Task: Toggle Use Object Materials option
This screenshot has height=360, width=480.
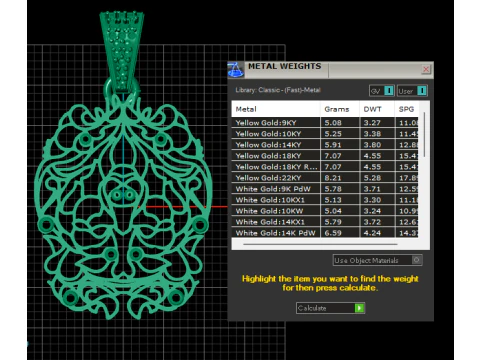Action: click(x=378, y=260)
